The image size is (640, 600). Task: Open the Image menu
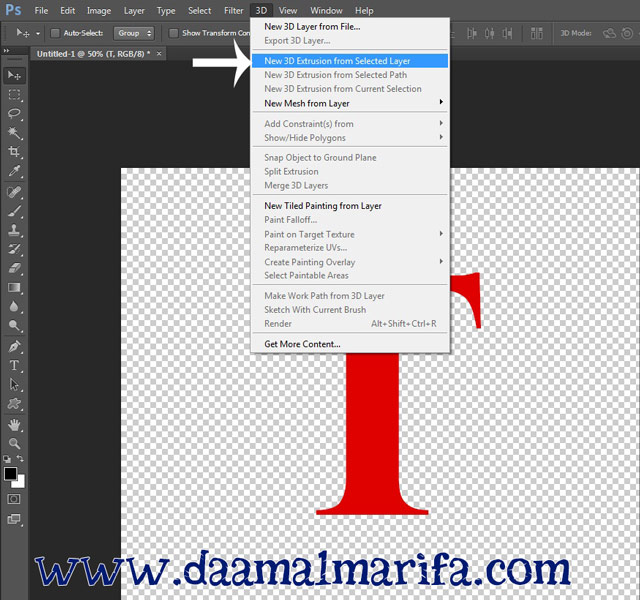click(99, 11)
